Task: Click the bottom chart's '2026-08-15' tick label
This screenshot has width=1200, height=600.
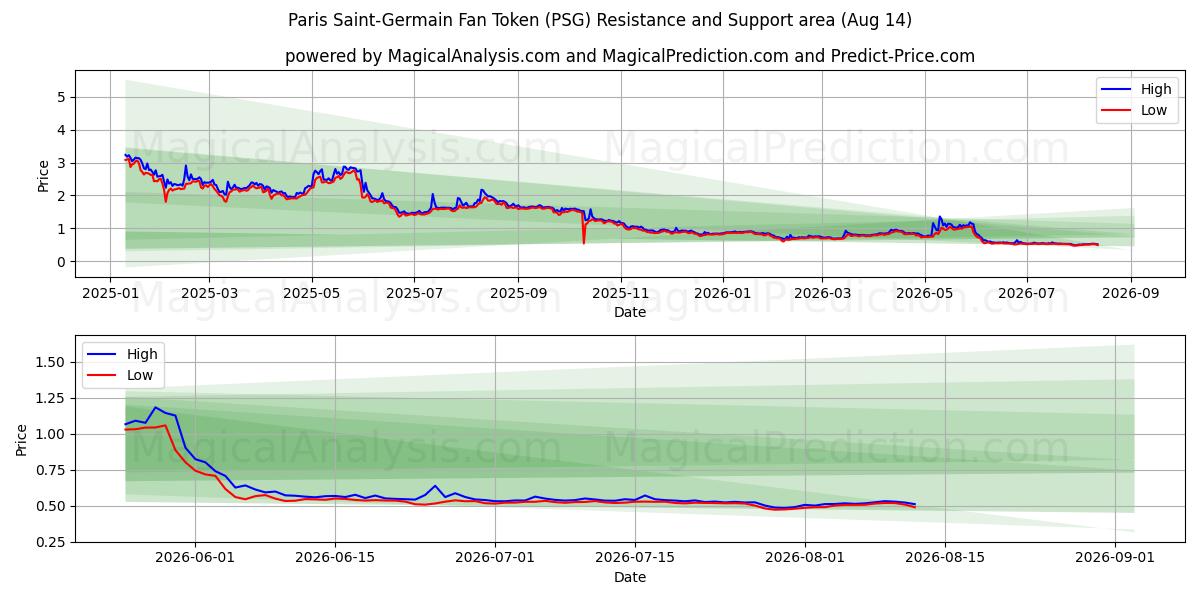Action: (x=945, y=559)
